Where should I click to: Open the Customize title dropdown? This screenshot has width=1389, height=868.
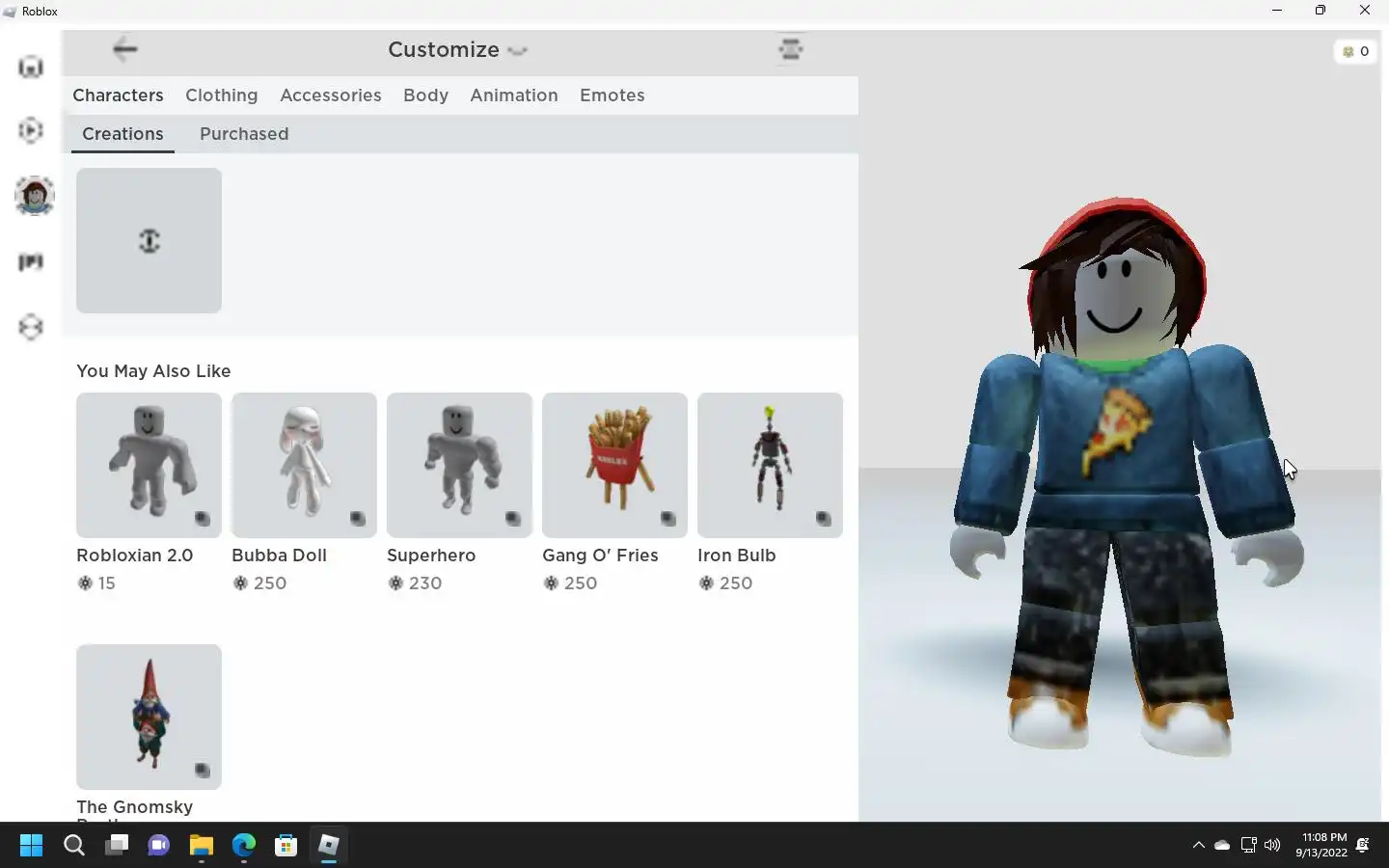point(457,50)
